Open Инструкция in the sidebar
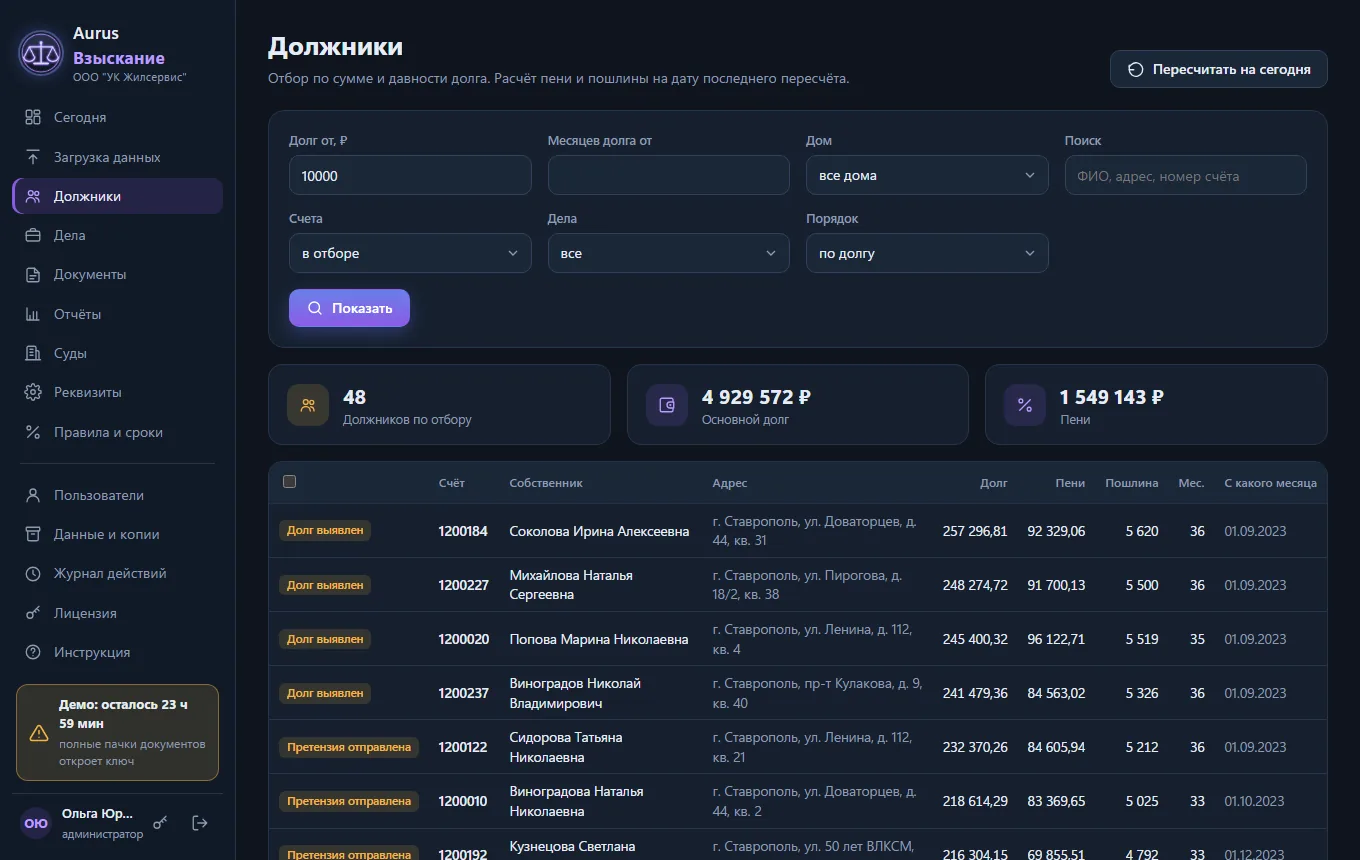The height and width of the screenshot is (860, 1360). point(118,652)
